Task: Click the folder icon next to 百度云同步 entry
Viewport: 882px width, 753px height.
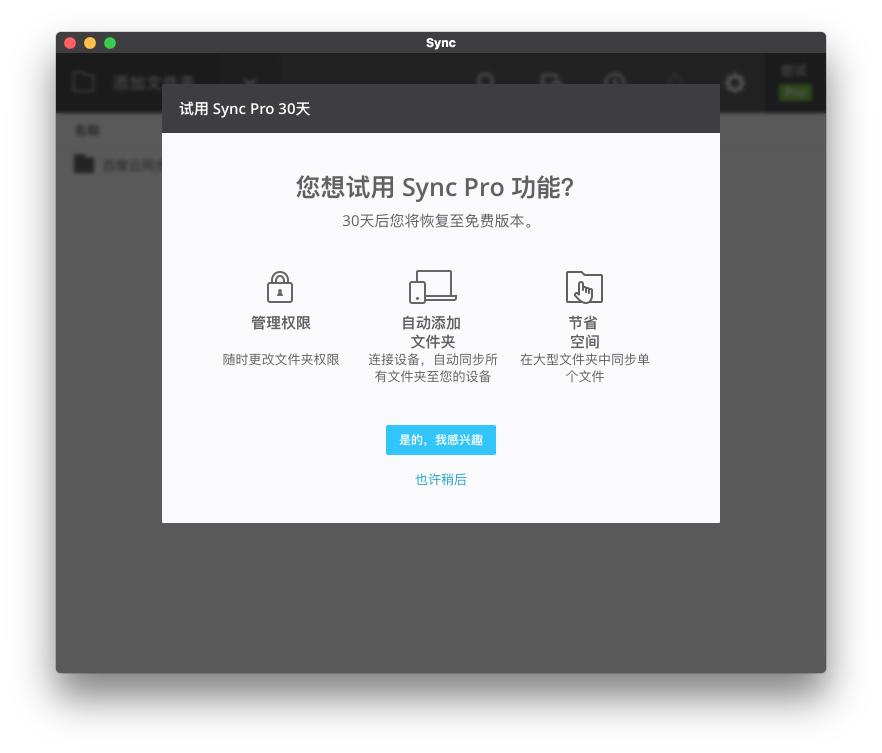Action: pyautogui.click(x=84, y=163)
